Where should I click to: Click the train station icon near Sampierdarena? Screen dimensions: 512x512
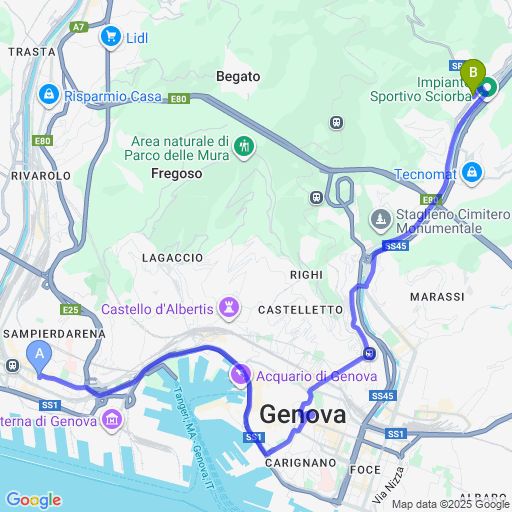pyautogui.click(x=12, y=366)
